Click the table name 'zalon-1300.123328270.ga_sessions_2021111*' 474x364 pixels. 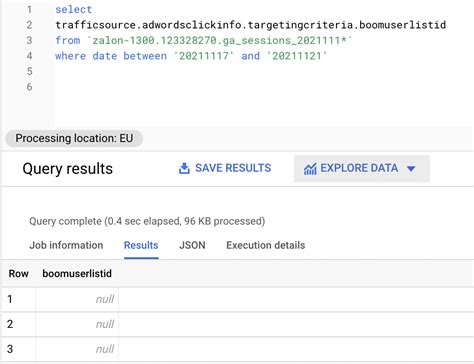[220, 40]
